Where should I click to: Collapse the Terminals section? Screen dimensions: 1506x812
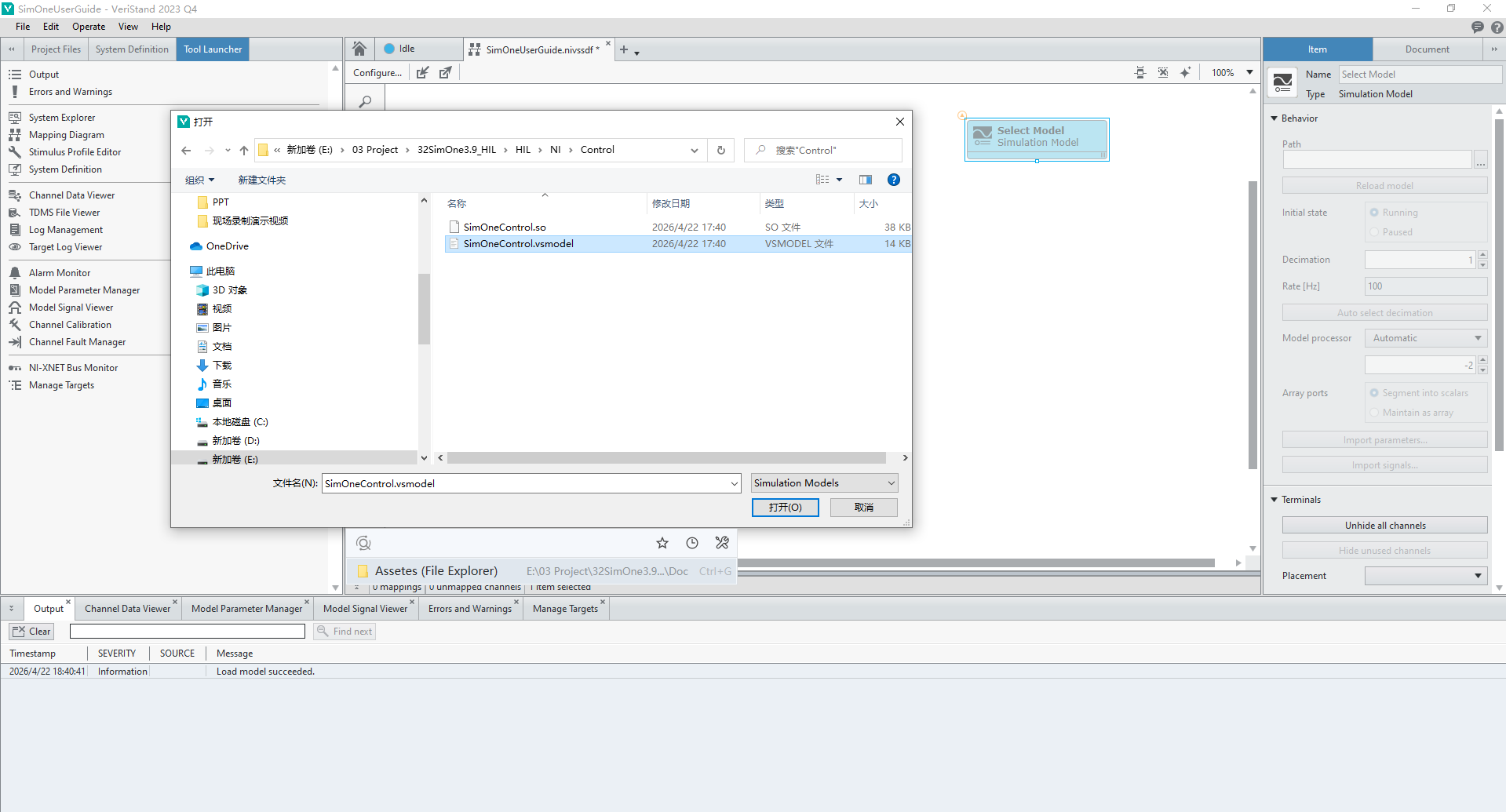click(x=1274, y=500)
